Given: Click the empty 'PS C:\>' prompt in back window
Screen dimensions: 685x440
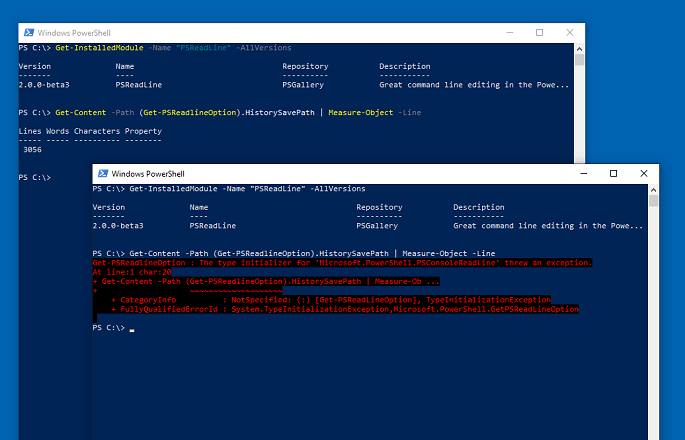Looking at the screenshot, I should 35,177.
